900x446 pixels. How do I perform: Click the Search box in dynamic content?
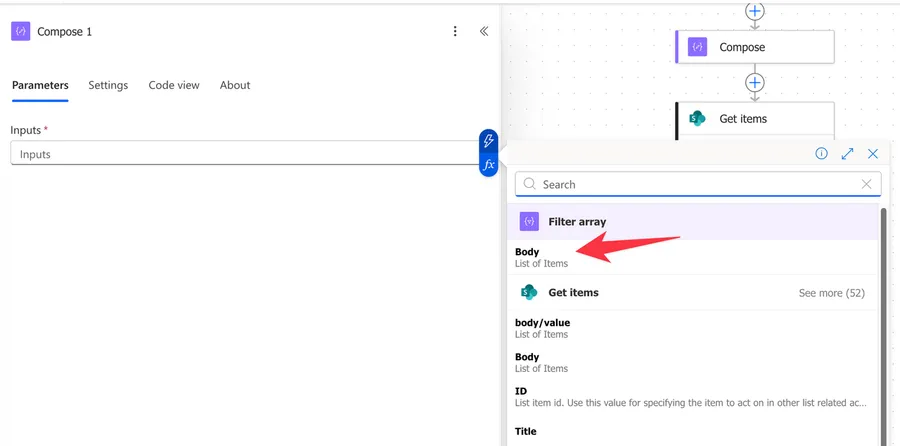(690, 184)
